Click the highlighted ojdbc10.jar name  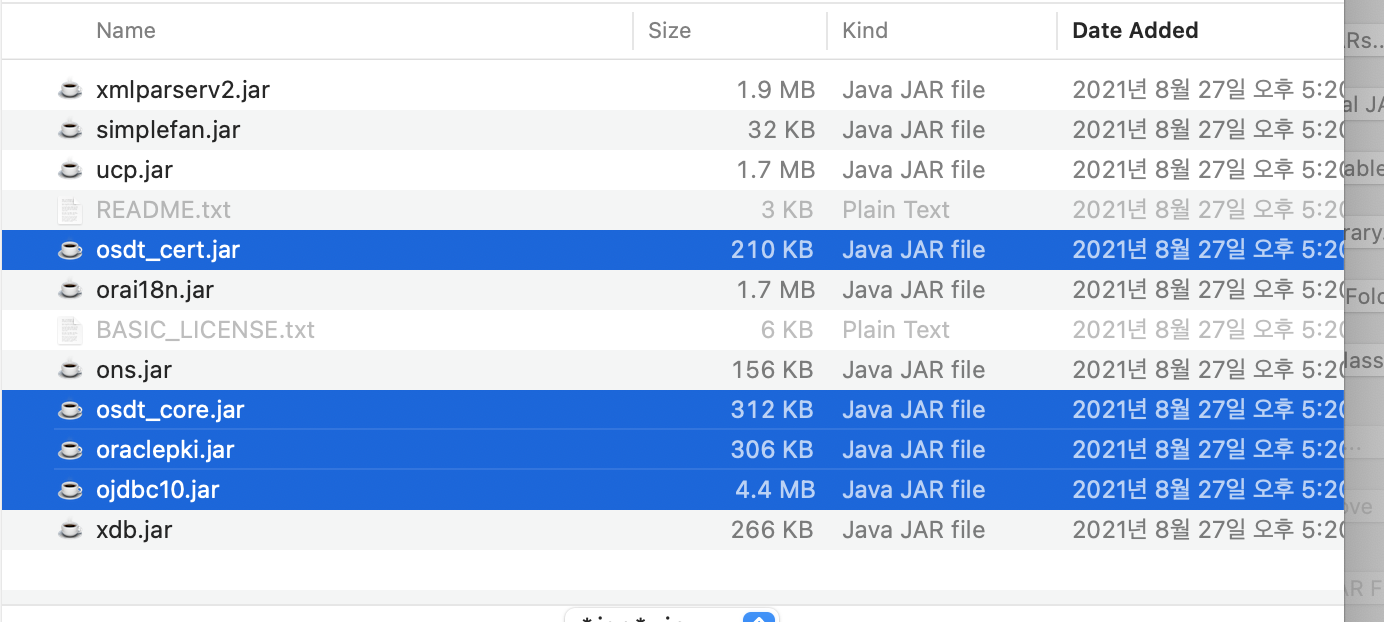point(158,490)
